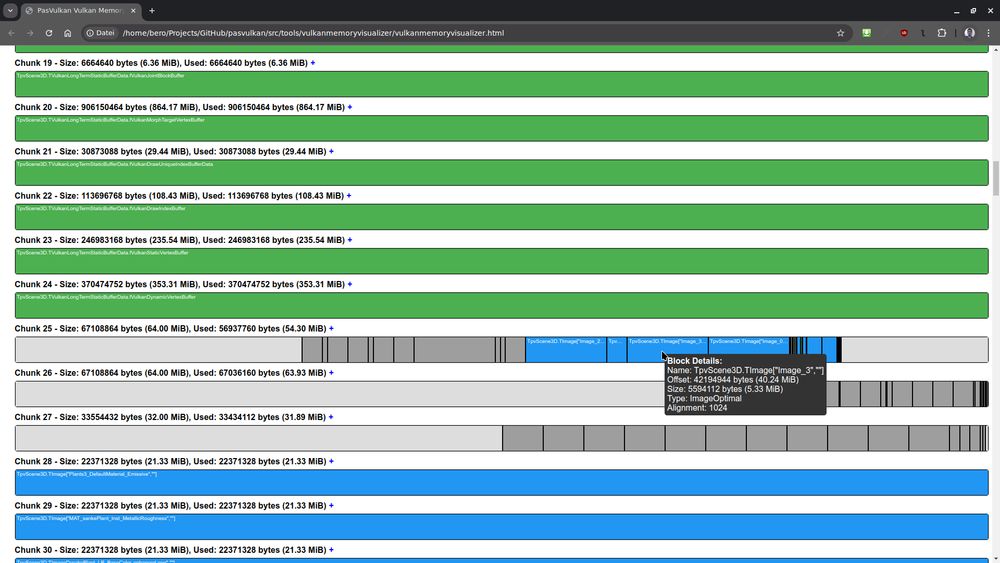Viewport: 1000px width, 563px height.
Task: Expand Chunk 23 details with plus sign
Action: tap(349, 240)
